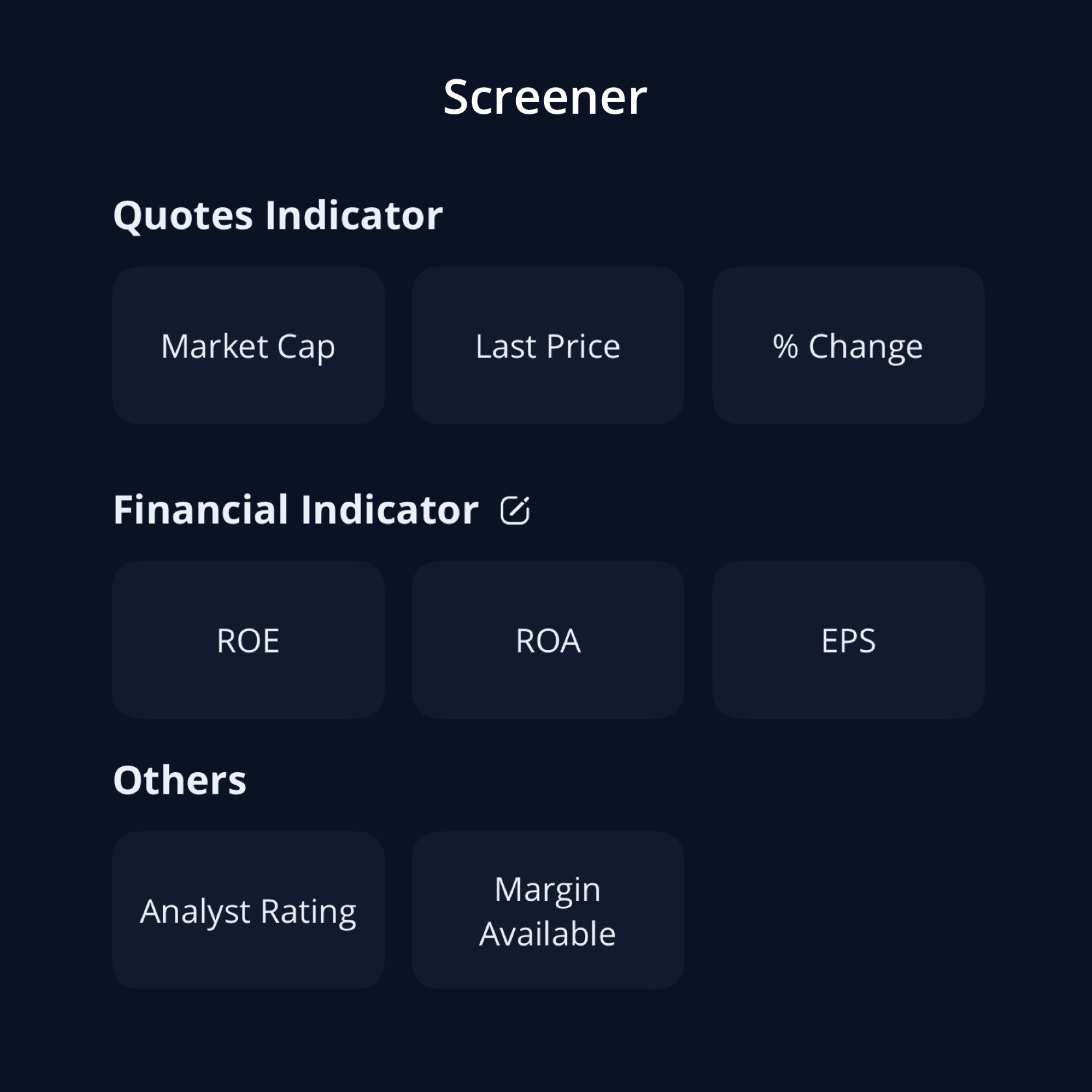Click the Screener page title
Screen dimensions: 1092x1092
click(x=545, y=97)
